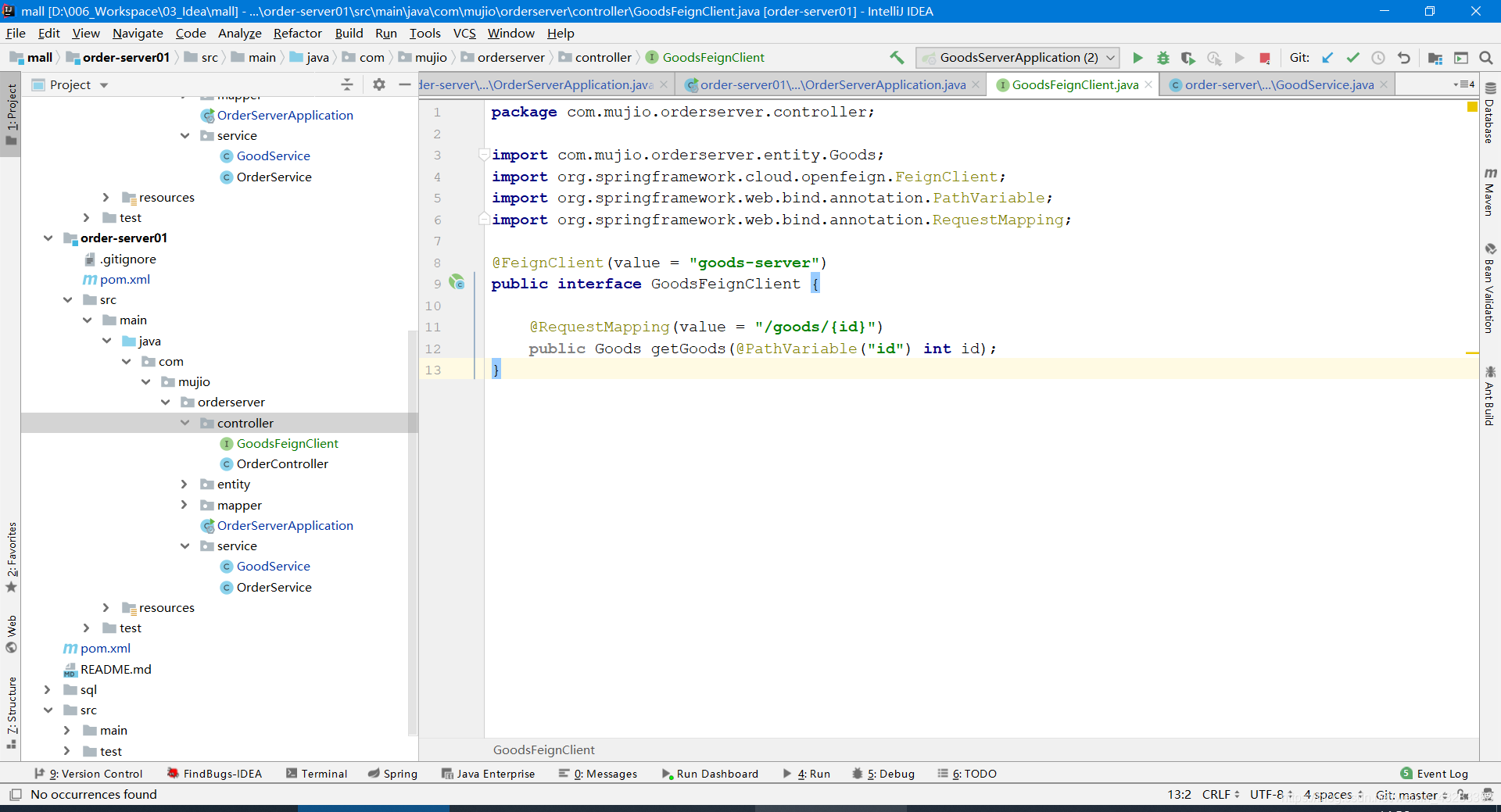1501x812 pixels.
Task: Select GoodsFeignClient in the project tree
Action: point(287,444)
